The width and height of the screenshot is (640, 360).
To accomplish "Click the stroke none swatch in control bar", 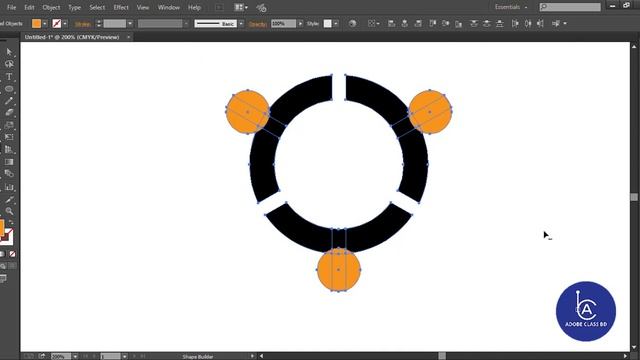I will click(57, 24).
